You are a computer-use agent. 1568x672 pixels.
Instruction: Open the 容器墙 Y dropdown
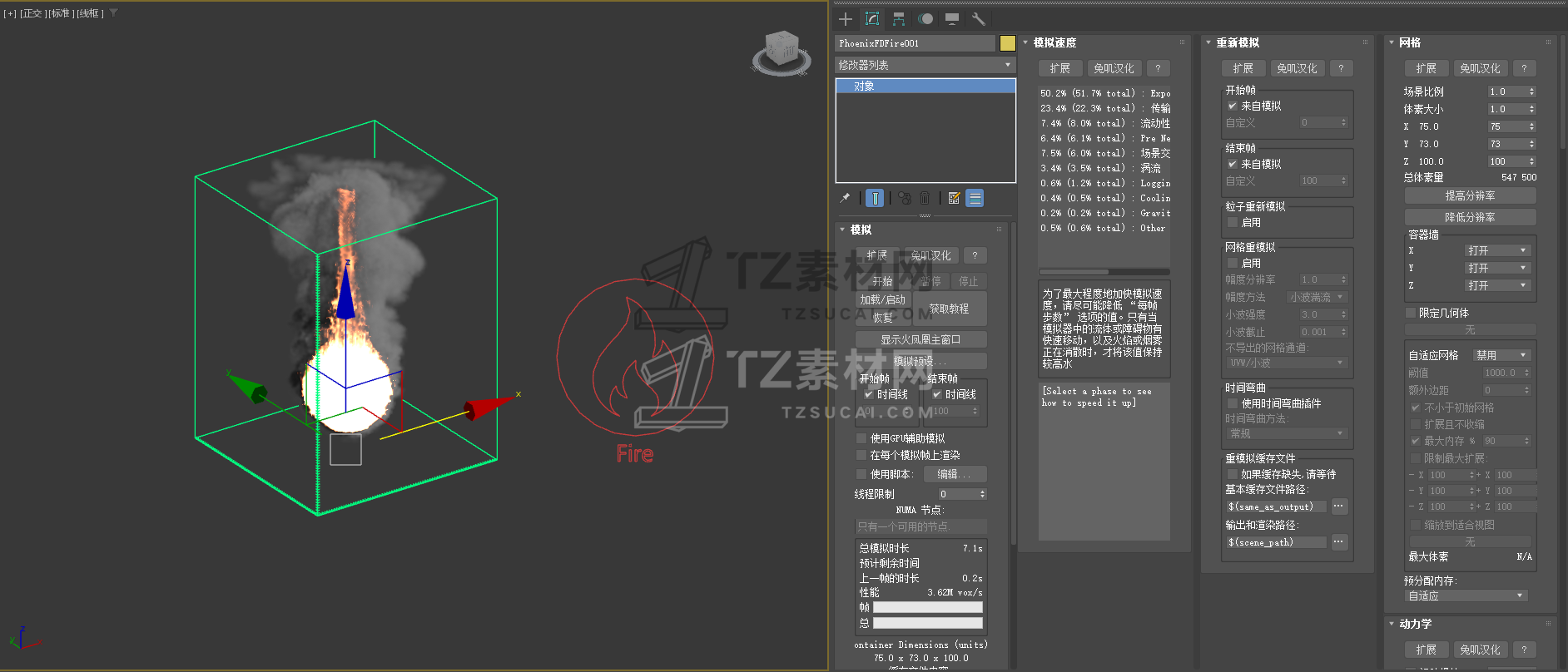(1497, 268)
